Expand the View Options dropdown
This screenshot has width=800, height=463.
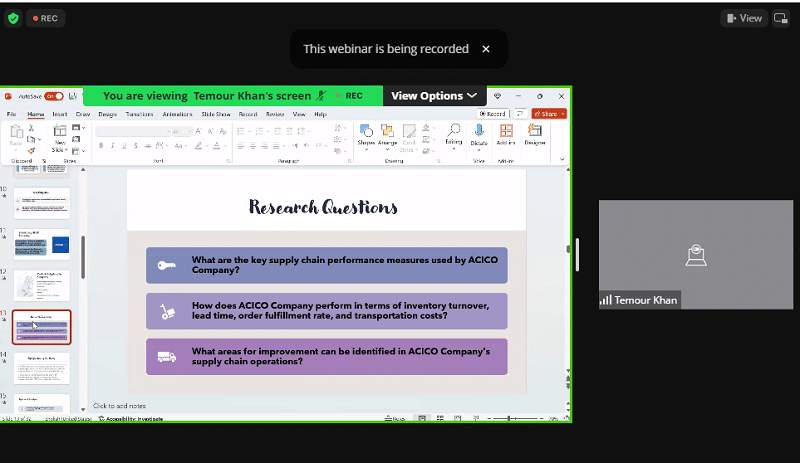tap(434, 96)
